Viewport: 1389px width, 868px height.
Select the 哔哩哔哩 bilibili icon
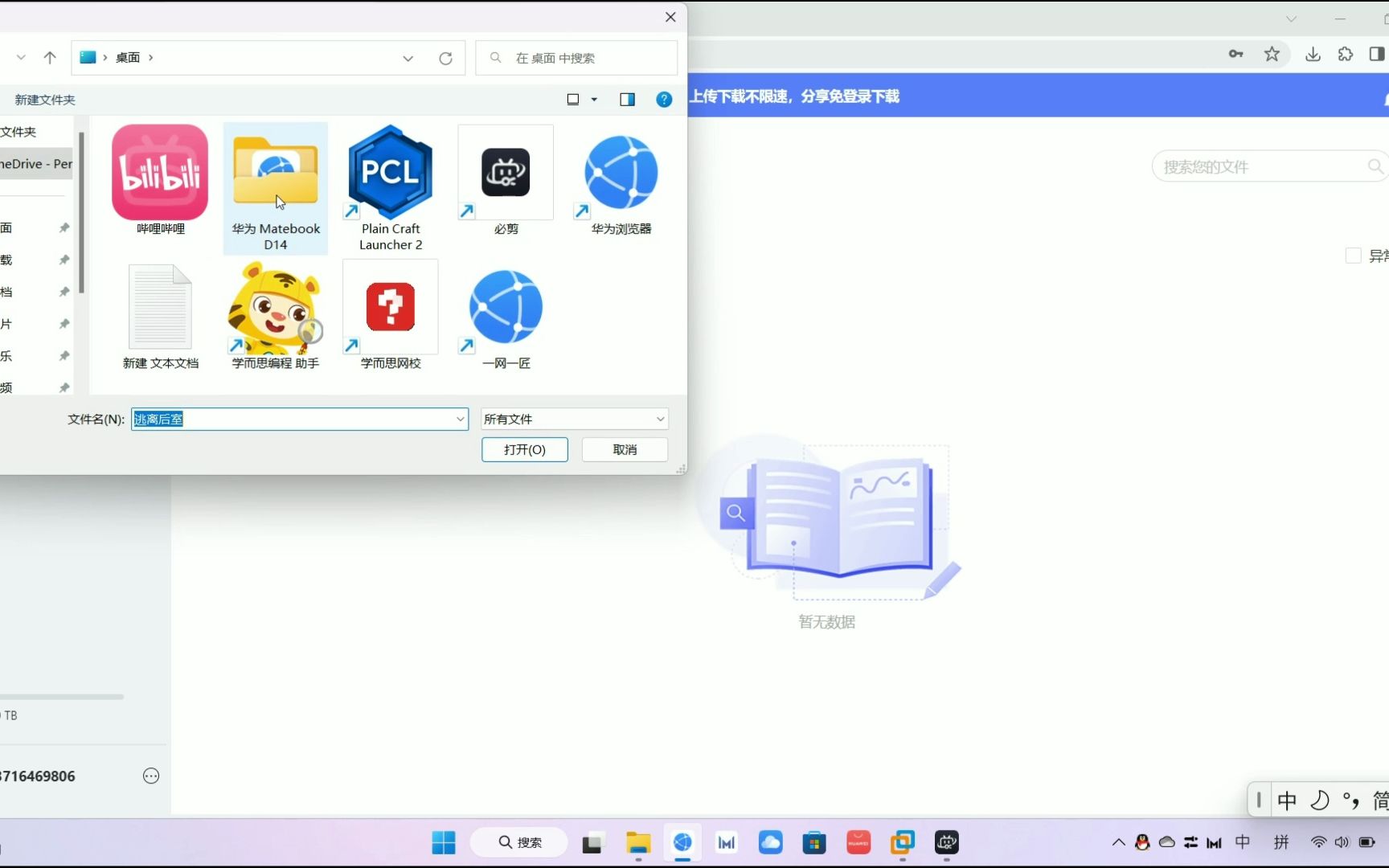[160, 172]
